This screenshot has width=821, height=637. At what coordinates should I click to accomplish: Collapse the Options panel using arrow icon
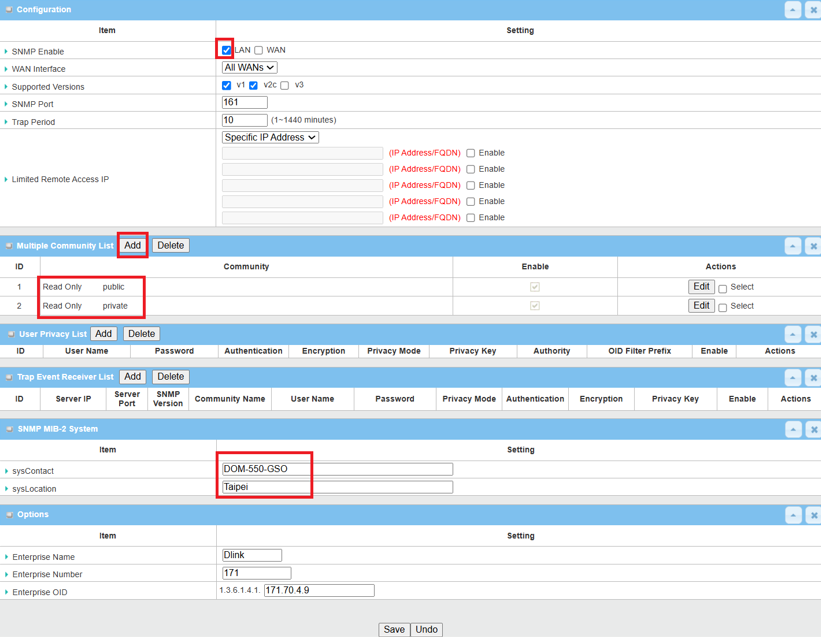792,515
